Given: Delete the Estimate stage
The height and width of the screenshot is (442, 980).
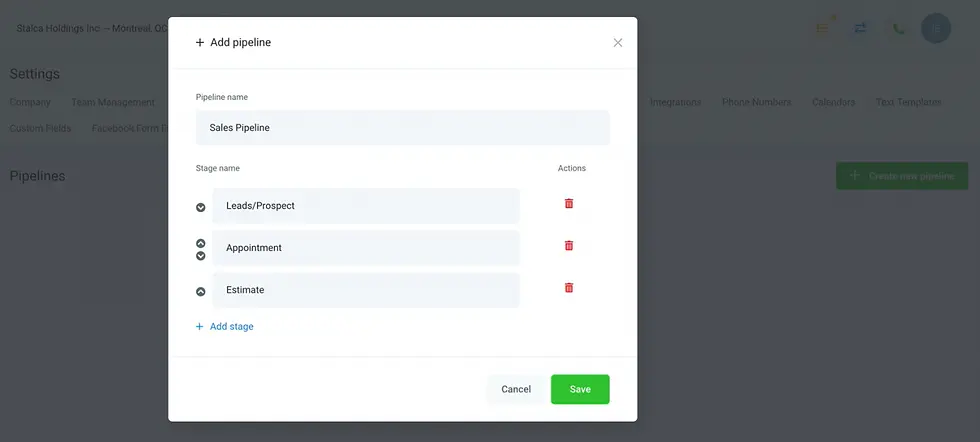Looking at the screenshot, I should 569,288.
